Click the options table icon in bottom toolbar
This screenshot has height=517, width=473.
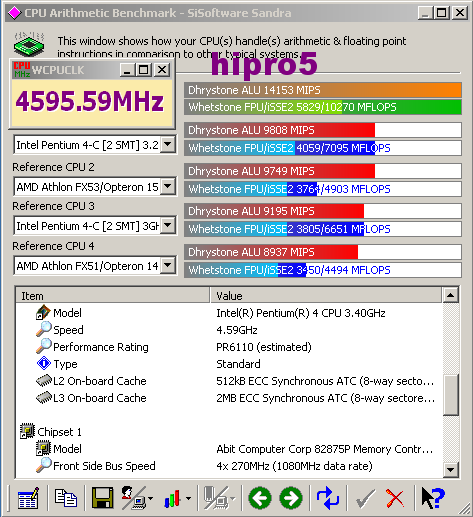click(x=28, y=498)
